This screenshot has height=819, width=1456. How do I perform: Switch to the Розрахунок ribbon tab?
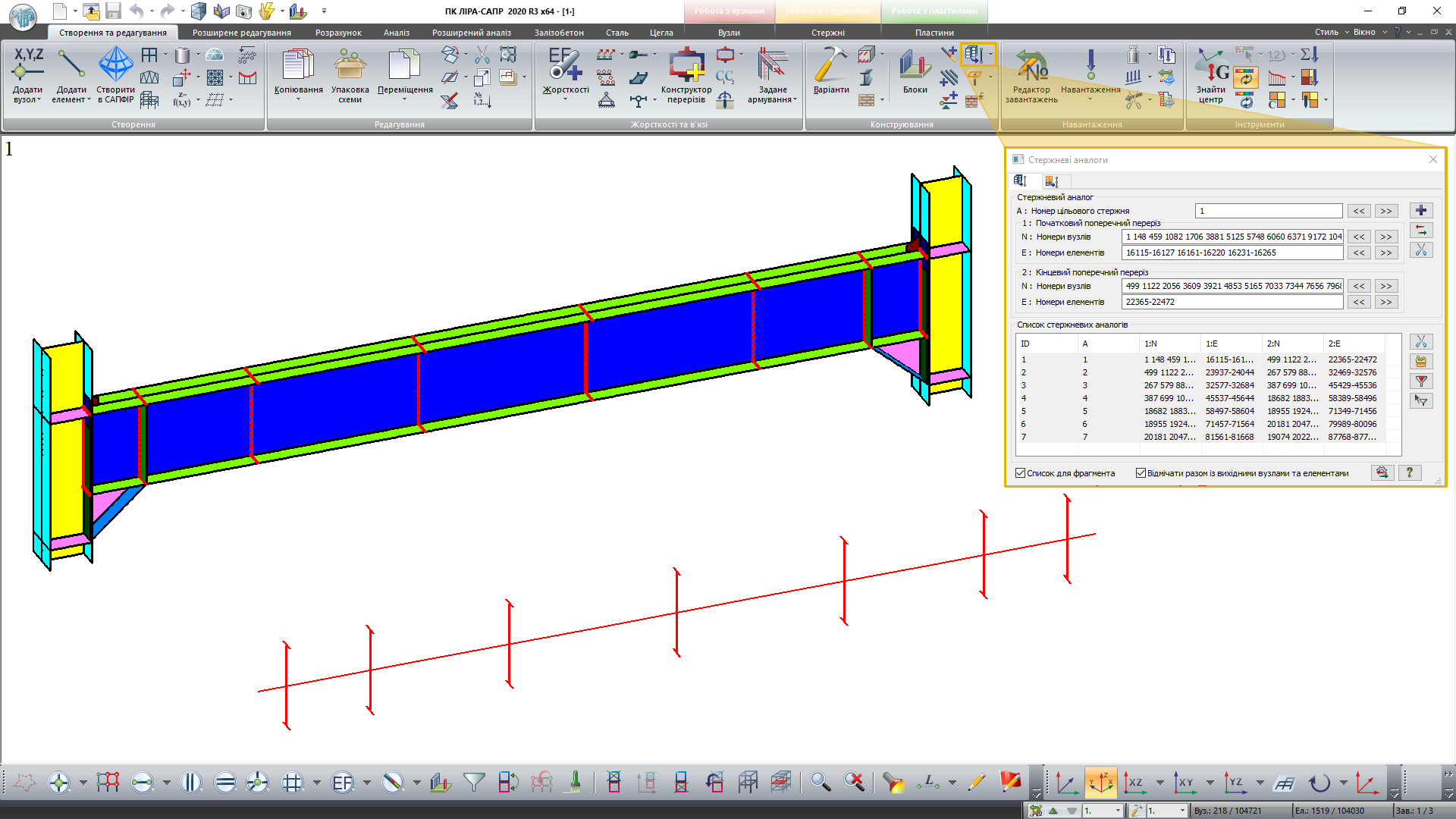coord(338,33)
